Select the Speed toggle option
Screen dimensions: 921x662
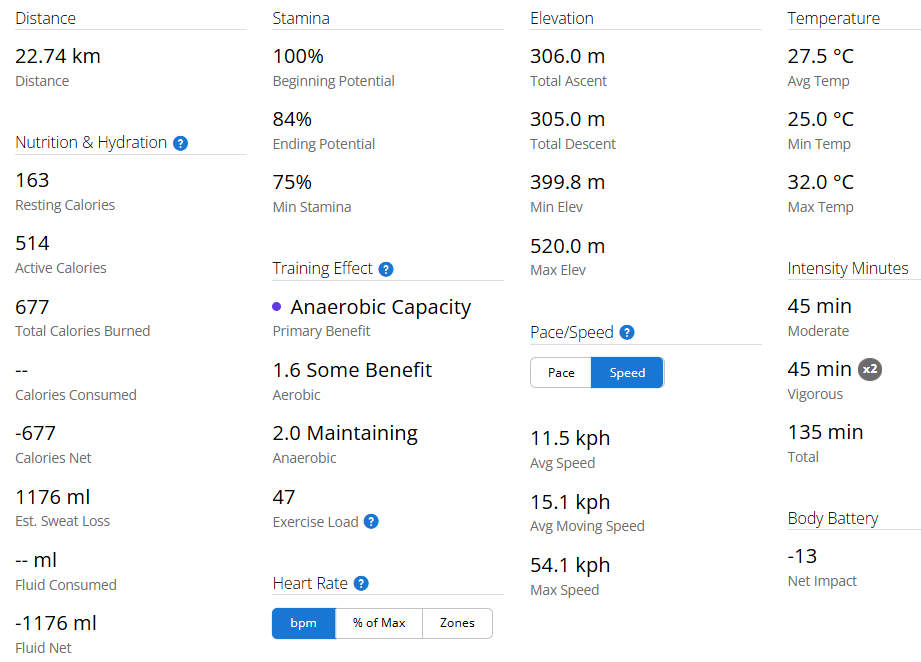[627, 373]
